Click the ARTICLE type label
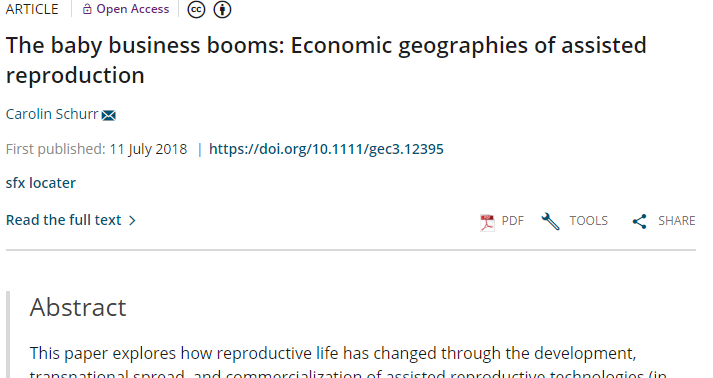 click(32, 9)
